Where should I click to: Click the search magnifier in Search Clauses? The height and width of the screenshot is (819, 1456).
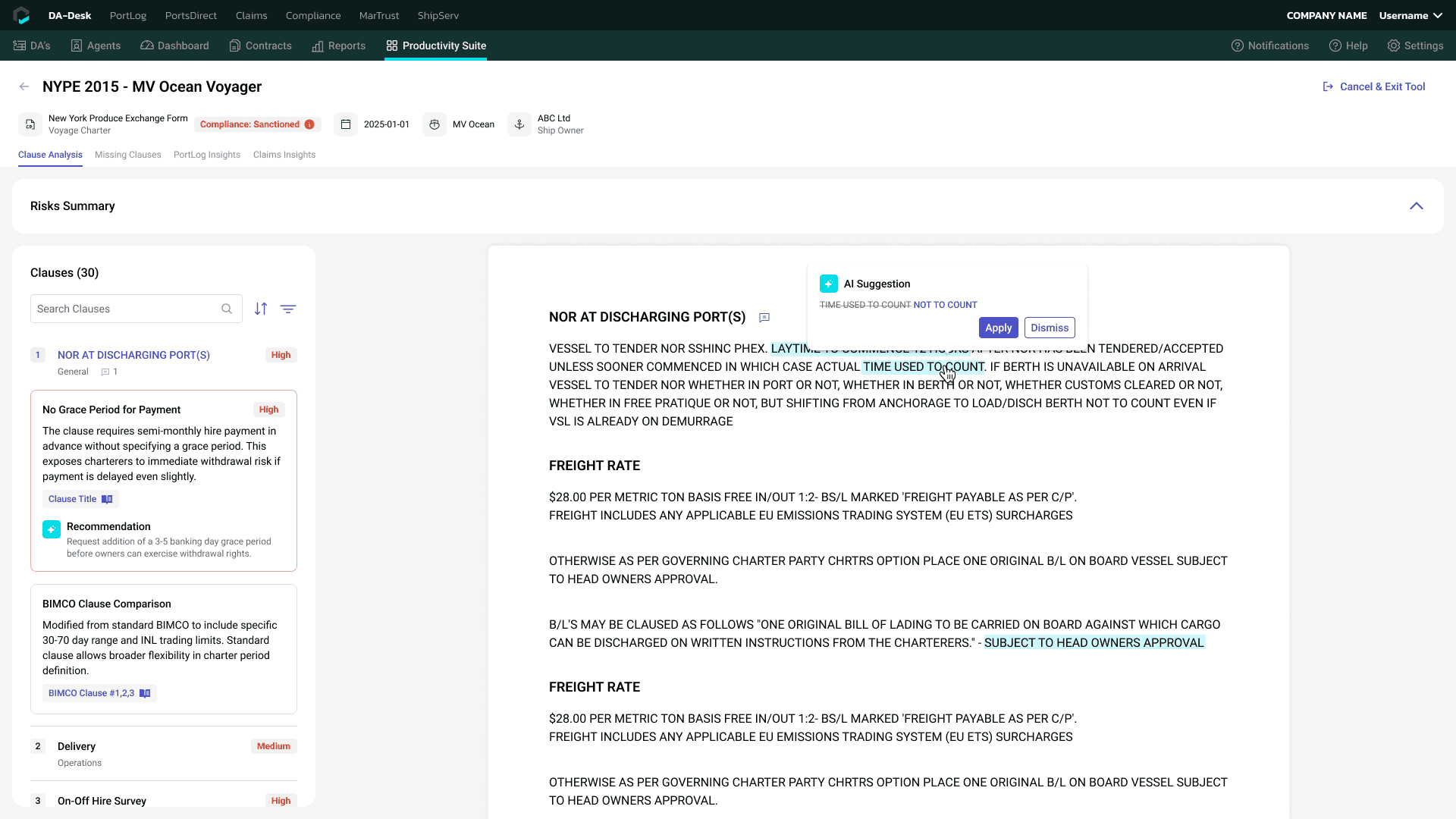[x=227, y=309]
